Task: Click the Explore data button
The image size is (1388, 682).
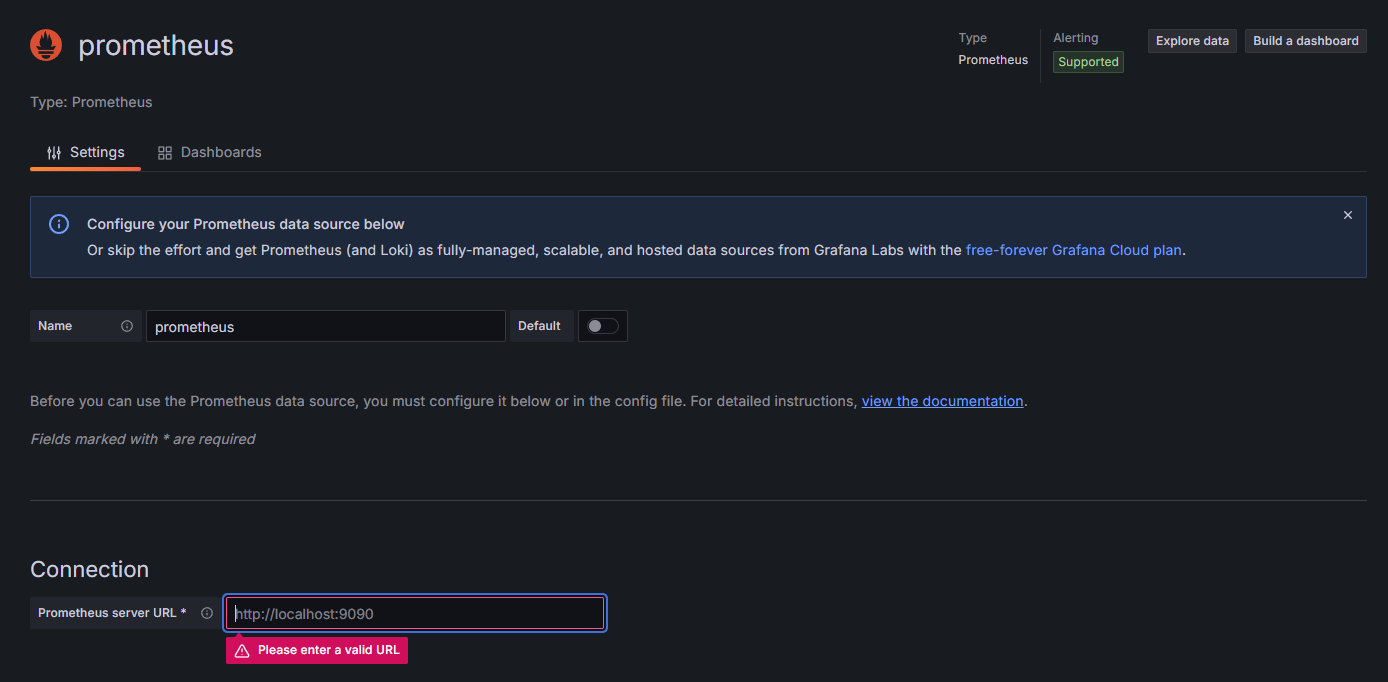Action: [1192, 41]
